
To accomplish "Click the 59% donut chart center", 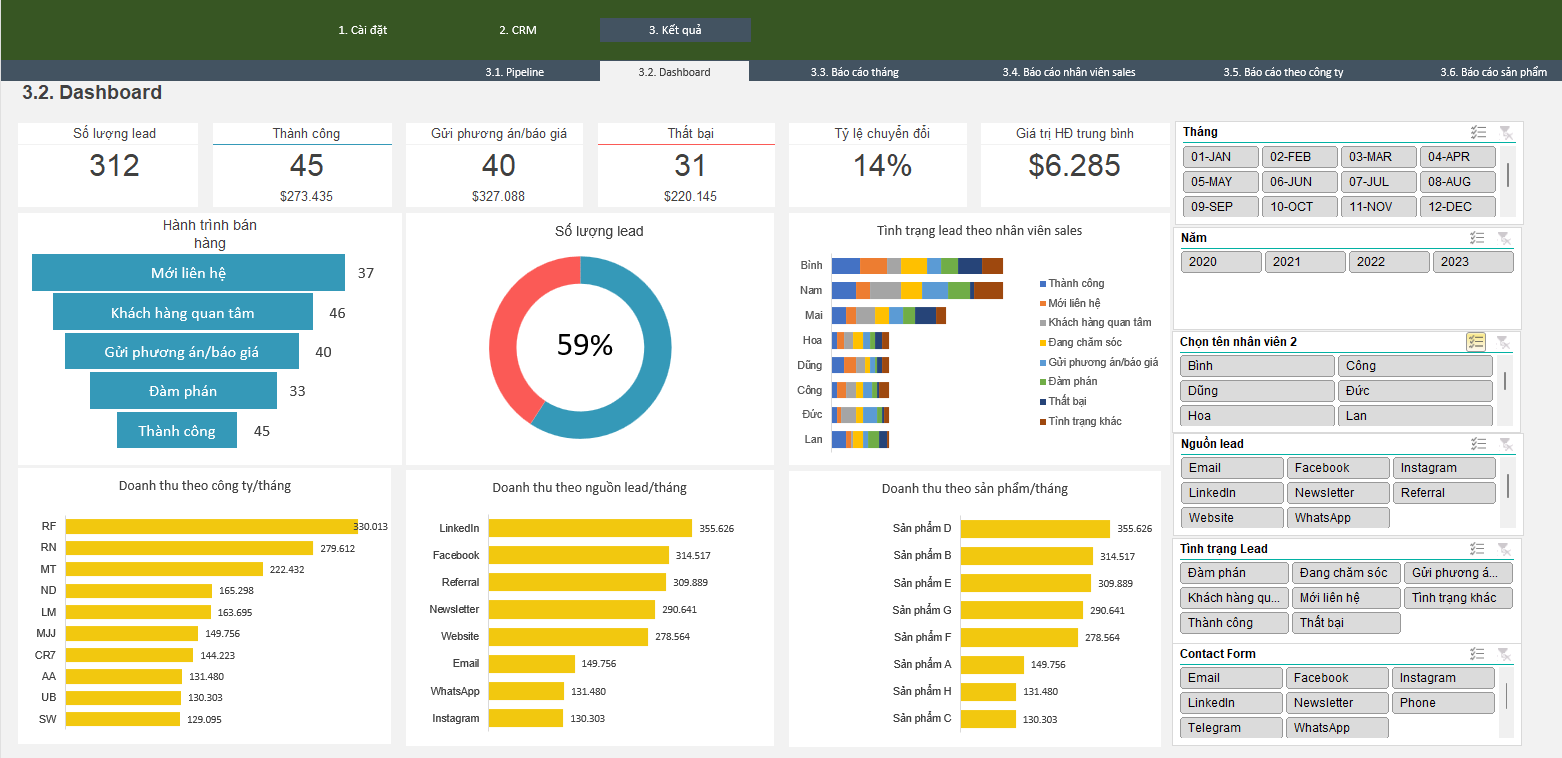I will pos(585,345).
